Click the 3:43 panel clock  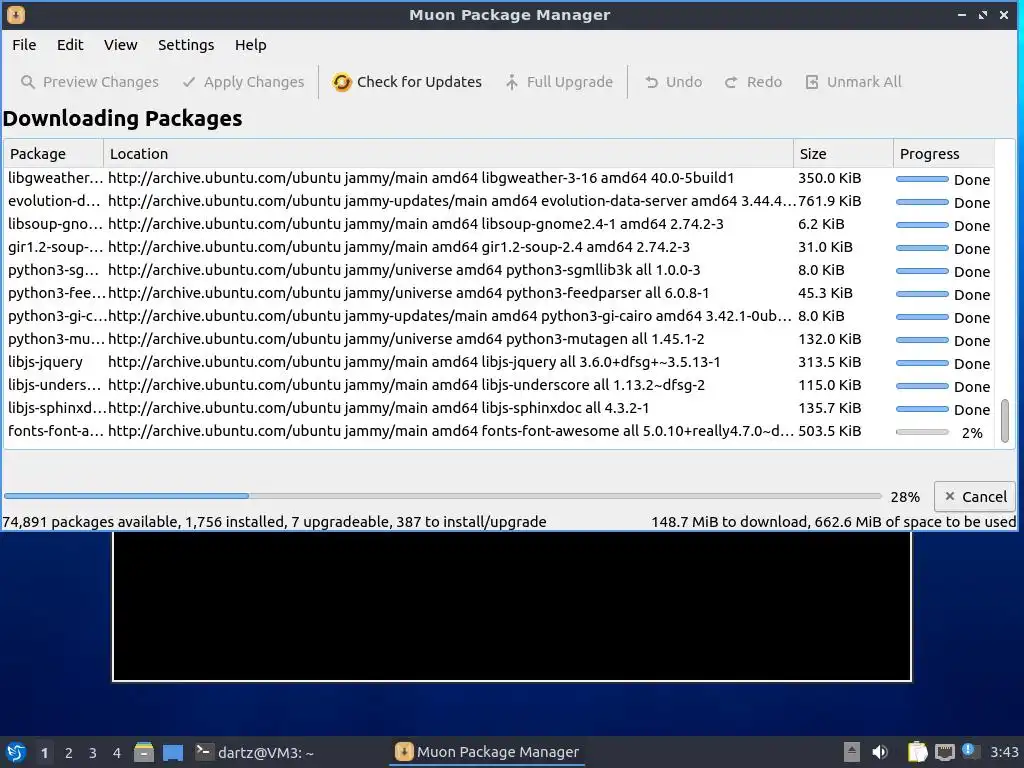tap(1004, 752)
